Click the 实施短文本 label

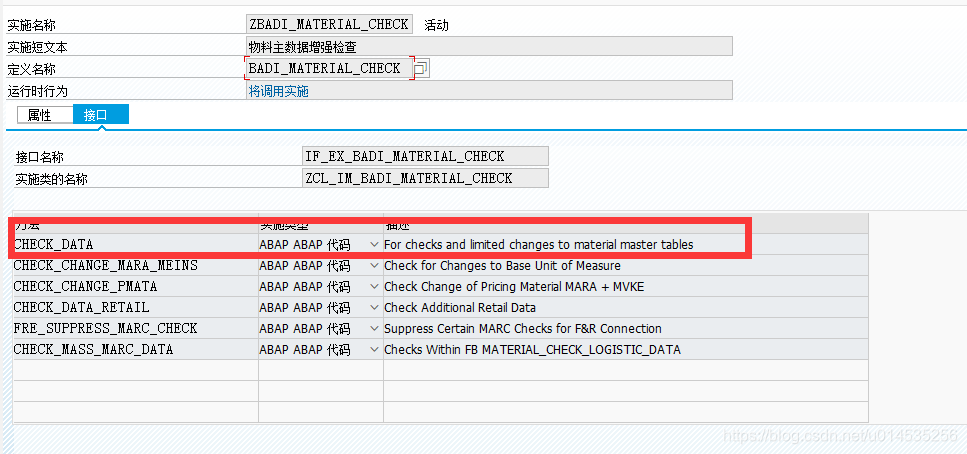click(x=37, y=47)
